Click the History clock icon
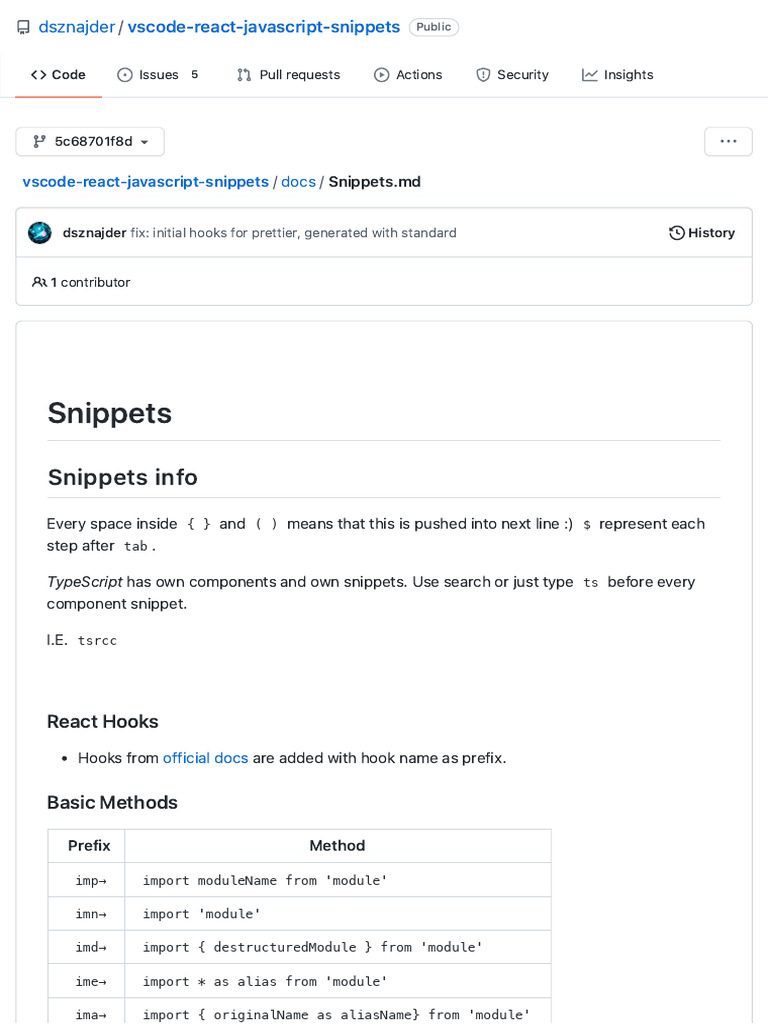768x1024 pixels. click(x=677, y=233)
